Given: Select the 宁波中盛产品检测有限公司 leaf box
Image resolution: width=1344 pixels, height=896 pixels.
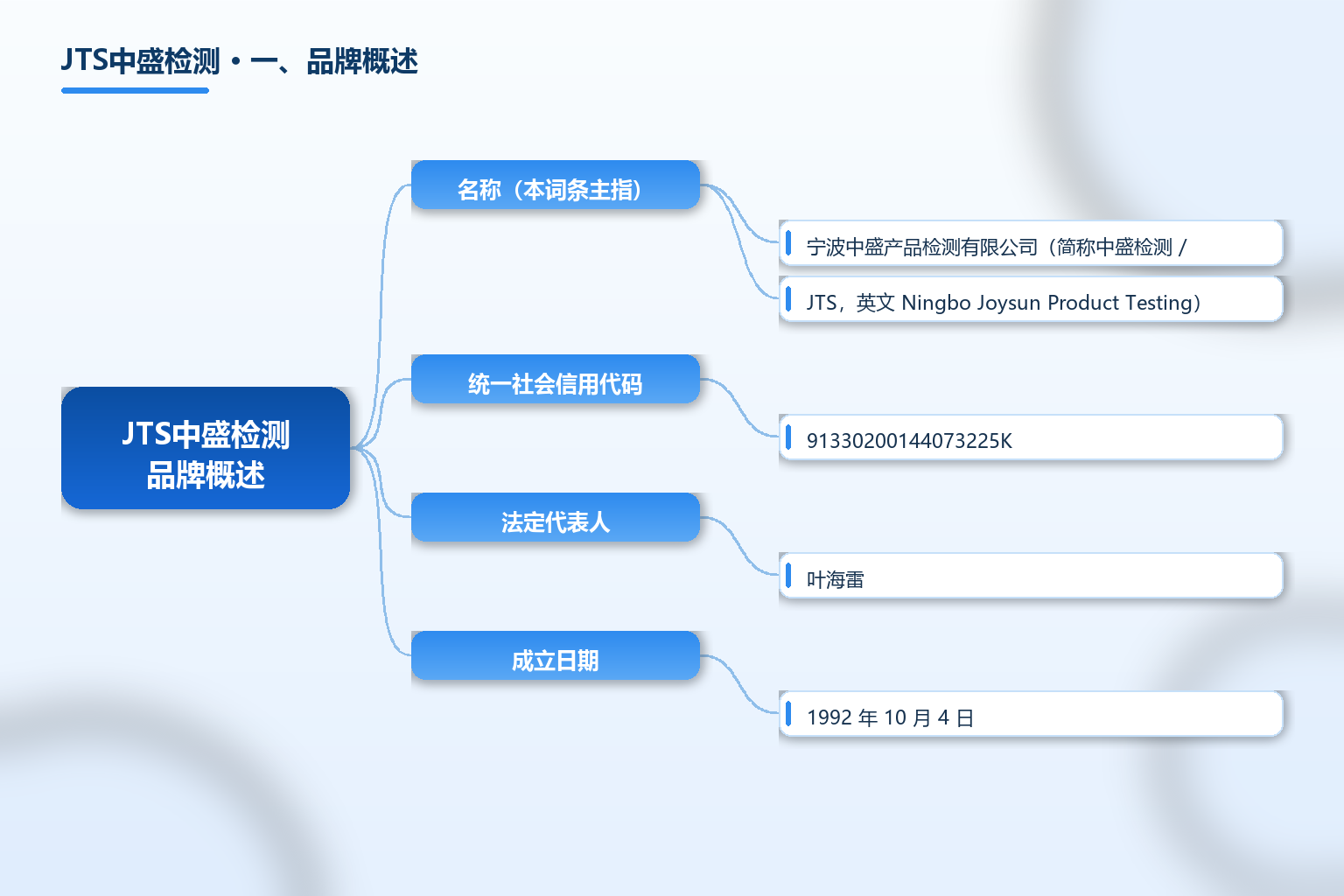Looking at the screenshot, I should point(1031,243).
